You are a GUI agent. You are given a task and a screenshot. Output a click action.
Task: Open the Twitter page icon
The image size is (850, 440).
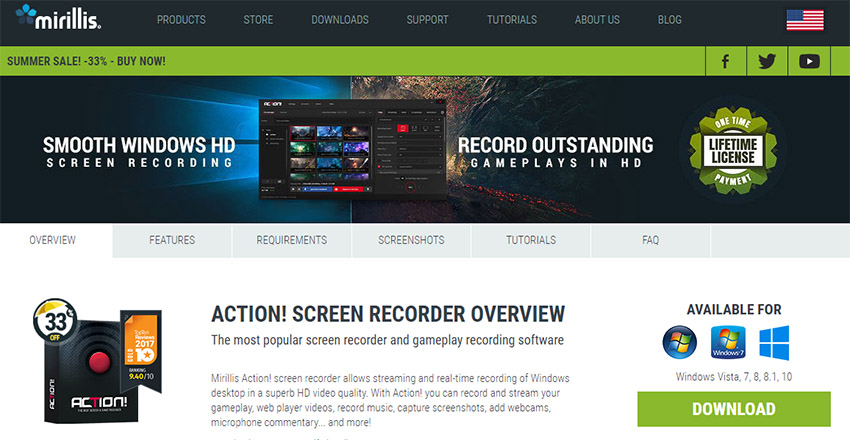767,61
